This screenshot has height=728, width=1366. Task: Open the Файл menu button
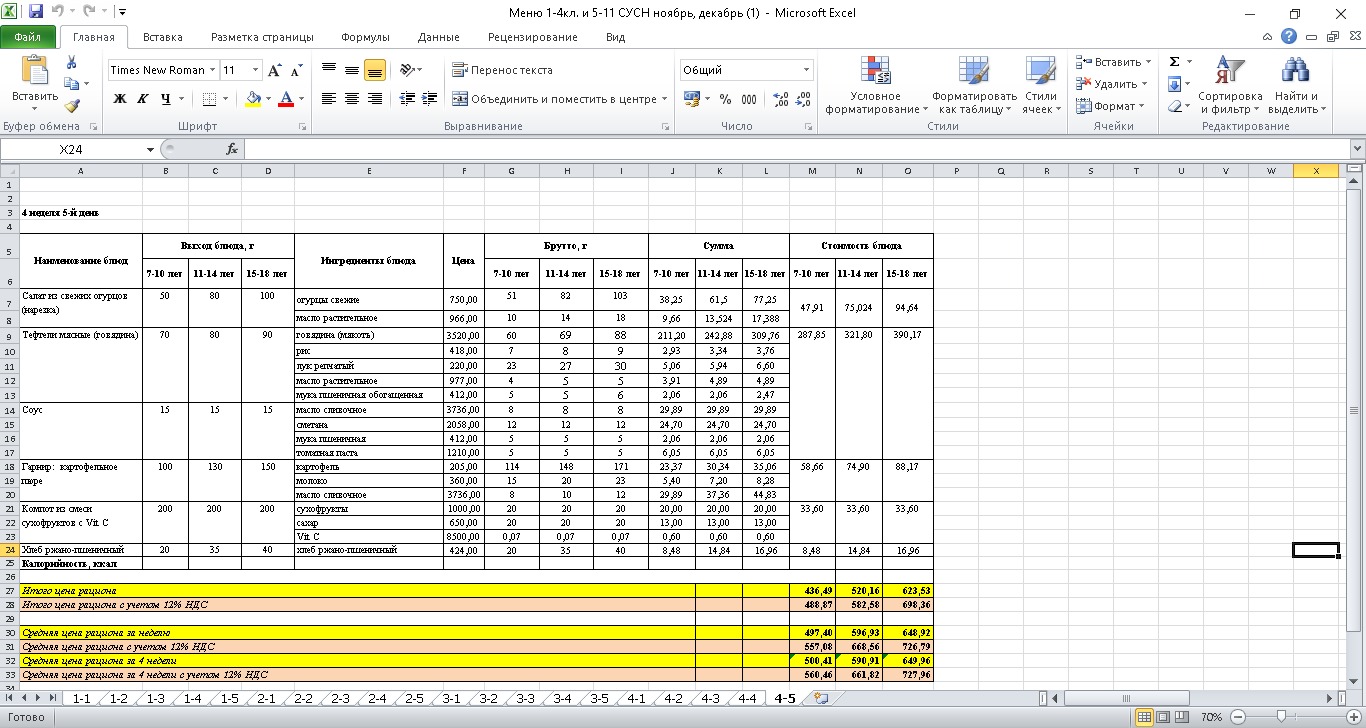click(28, 37)
